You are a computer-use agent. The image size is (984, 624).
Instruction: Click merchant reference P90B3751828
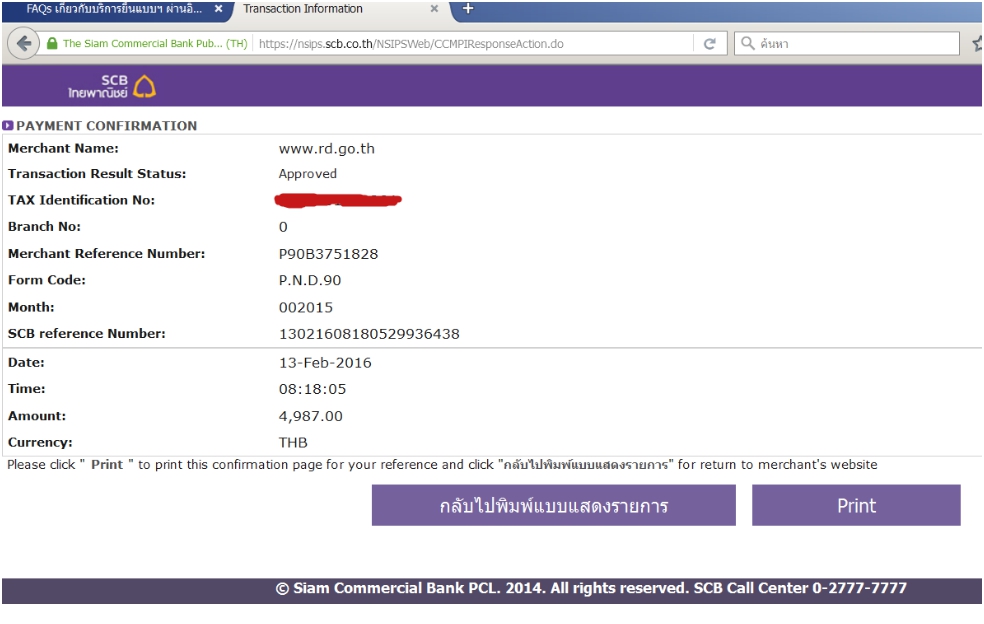click(x=328, y=254)
